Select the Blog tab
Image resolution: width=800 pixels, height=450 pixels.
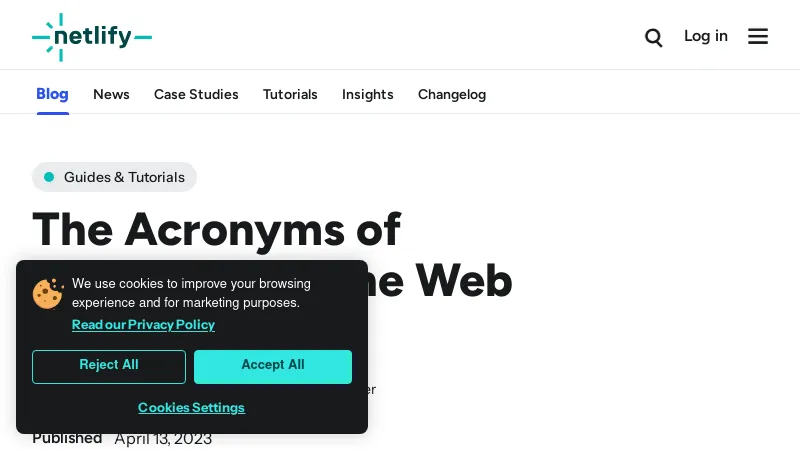click(52, 94)
